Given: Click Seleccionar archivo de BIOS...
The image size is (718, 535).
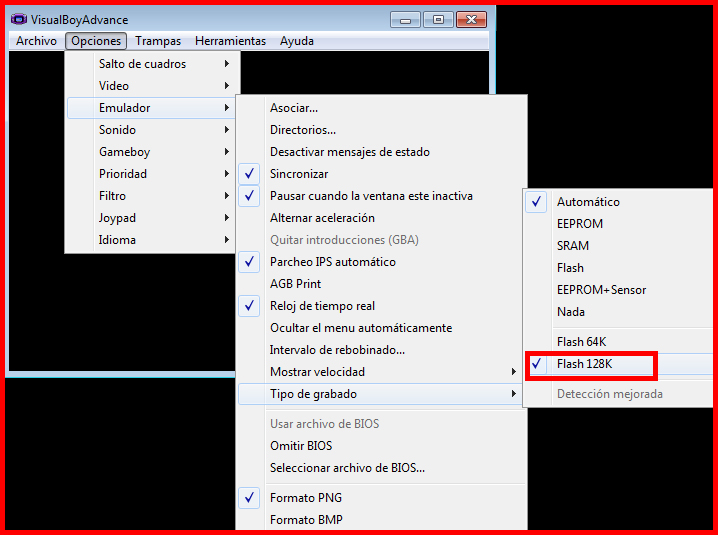Looking at the screenshot, I should click(x=381, y=468).
